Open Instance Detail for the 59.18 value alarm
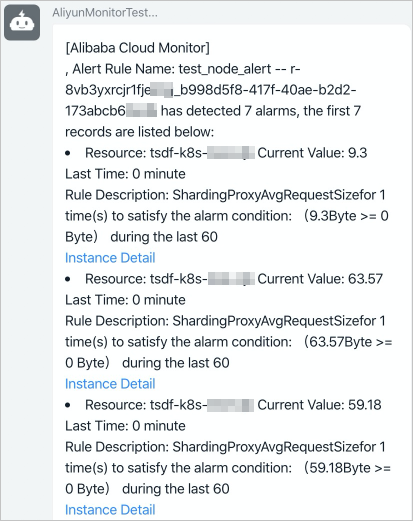 (110, 510)
